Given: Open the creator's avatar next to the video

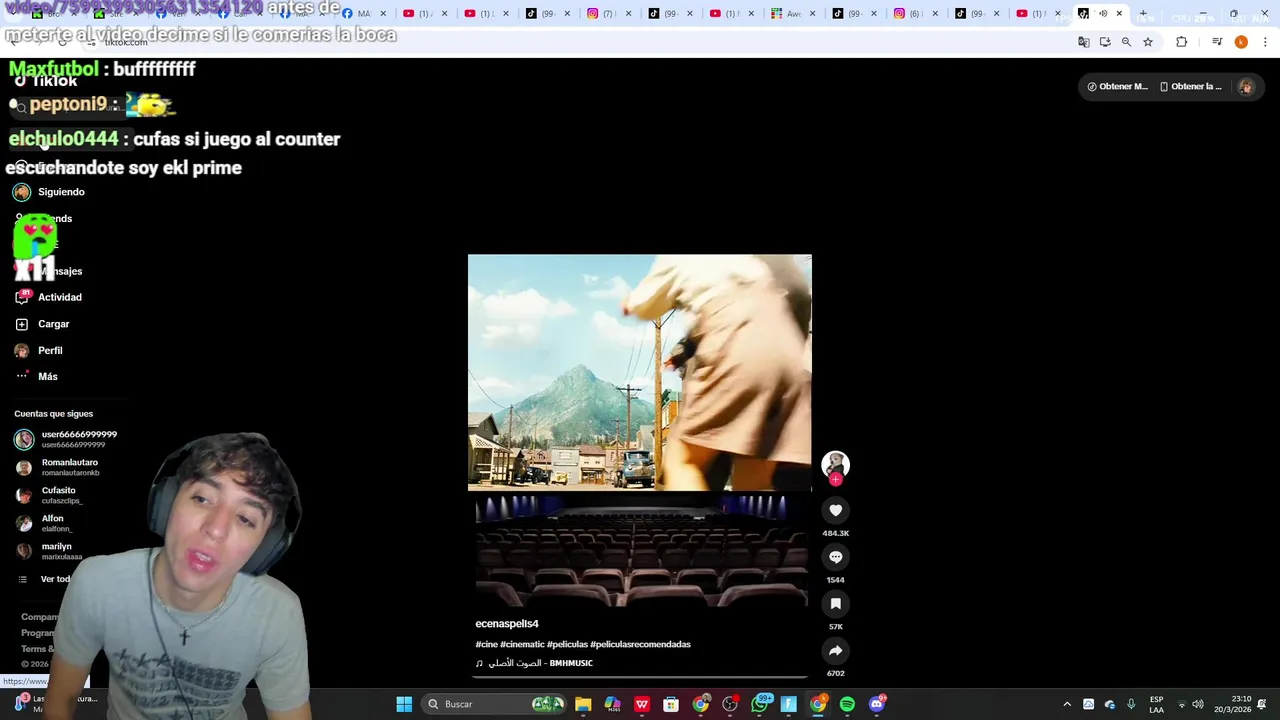Looking at the screenshot, I should 835,464.
